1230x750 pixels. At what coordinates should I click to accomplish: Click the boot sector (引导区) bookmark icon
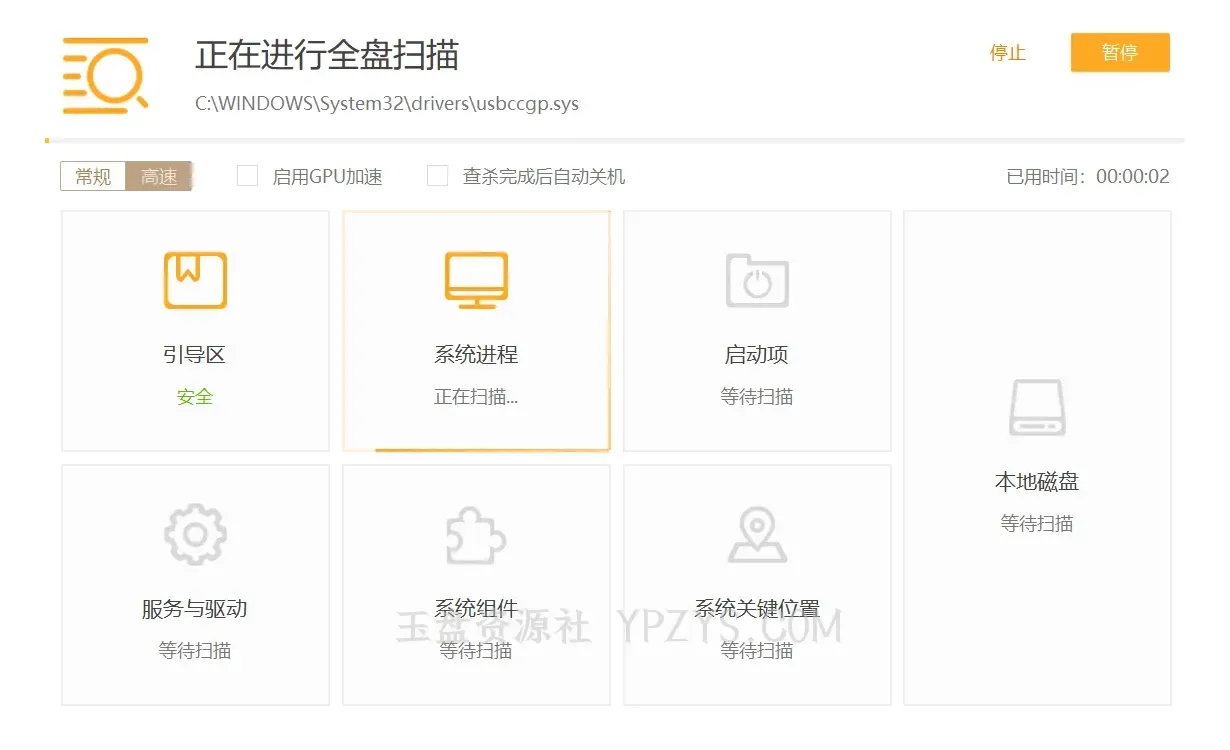coord(195,280)
